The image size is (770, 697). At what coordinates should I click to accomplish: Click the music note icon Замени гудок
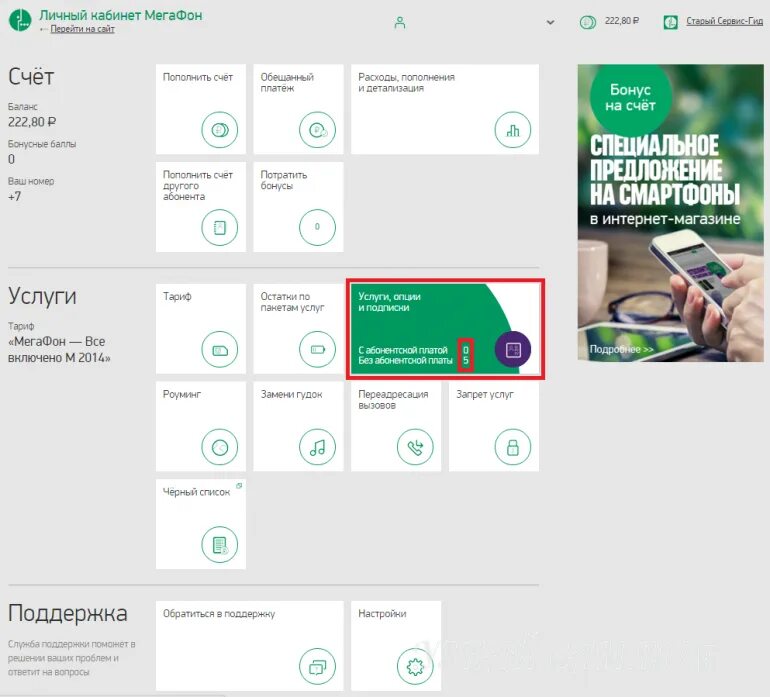(317, 447)
